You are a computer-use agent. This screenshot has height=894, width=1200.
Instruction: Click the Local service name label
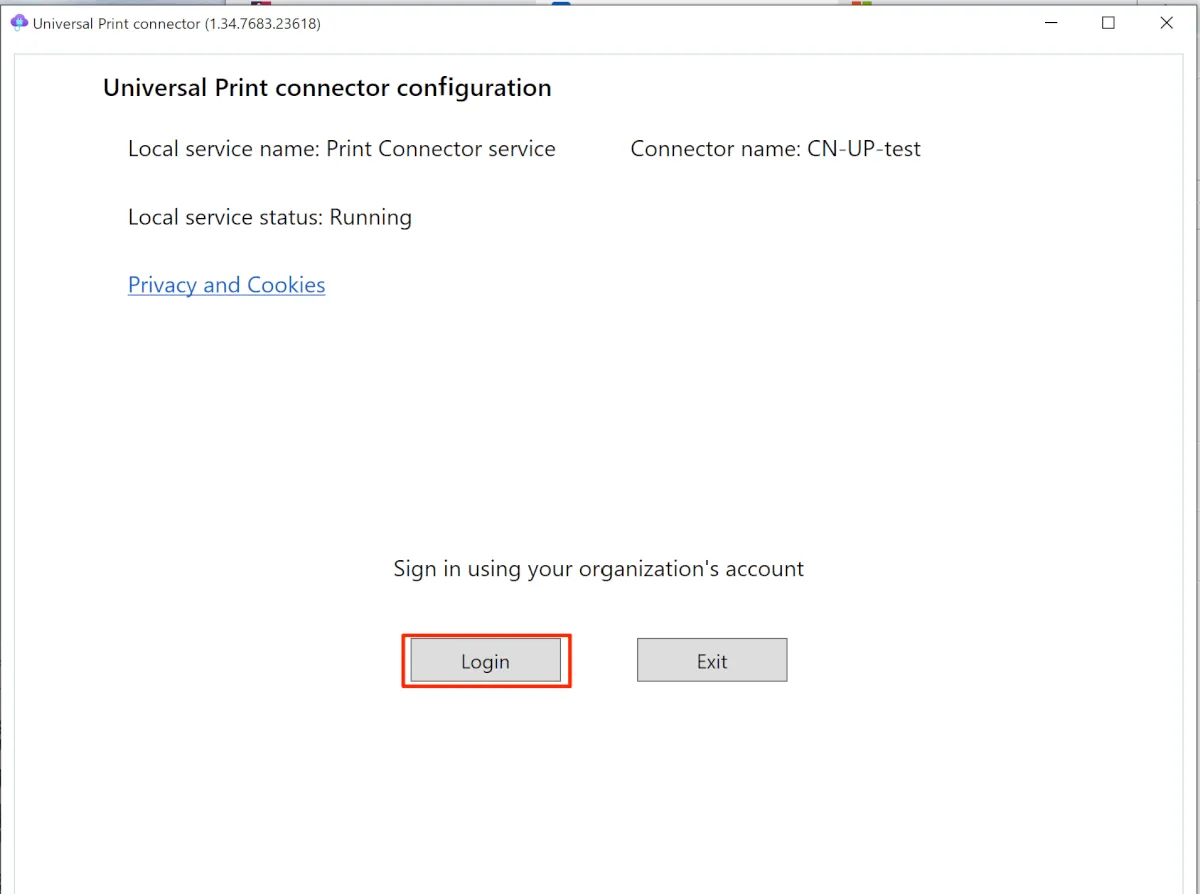point(223,149)
